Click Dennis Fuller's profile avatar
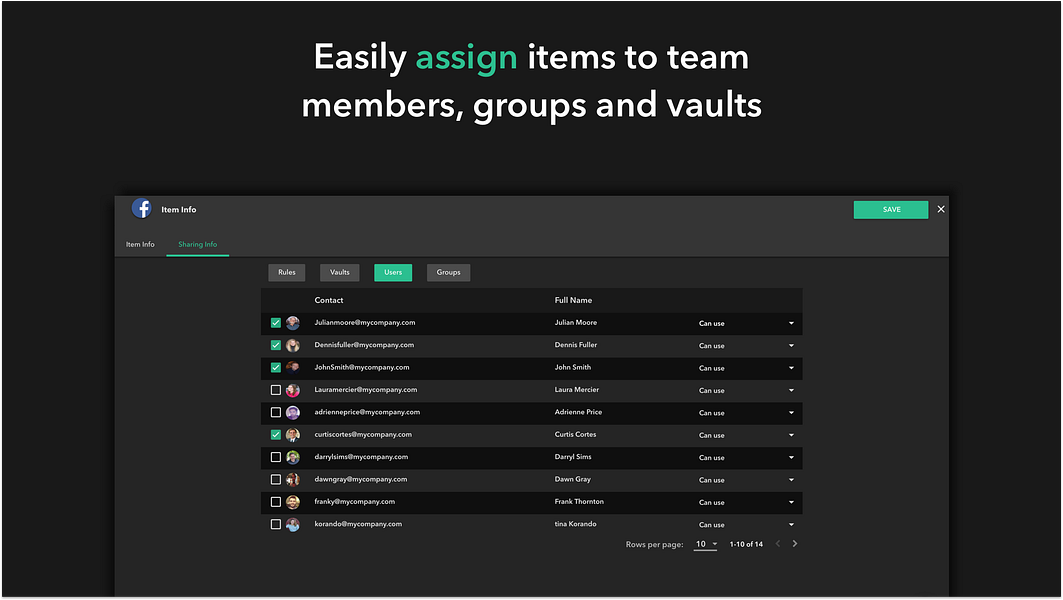 click(293, 345)
